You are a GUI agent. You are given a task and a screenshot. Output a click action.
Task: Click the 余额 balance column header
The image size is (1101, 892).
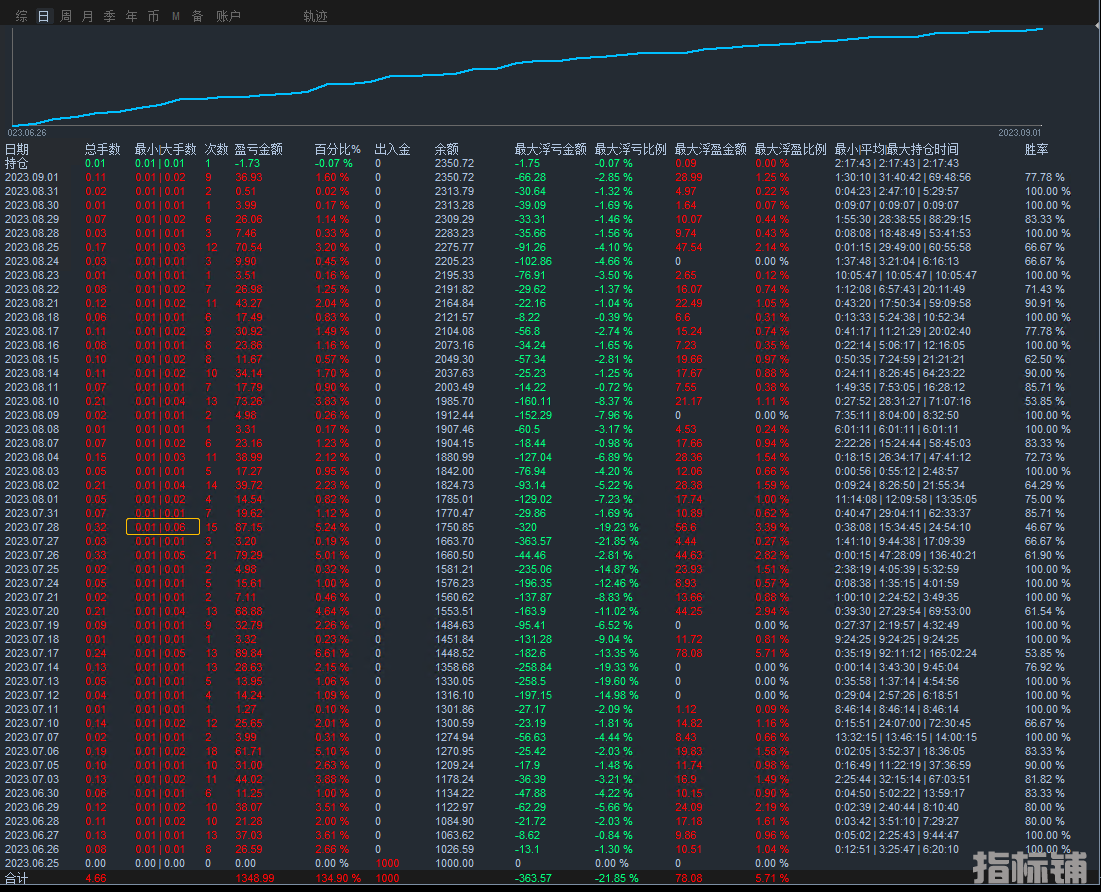446,149
